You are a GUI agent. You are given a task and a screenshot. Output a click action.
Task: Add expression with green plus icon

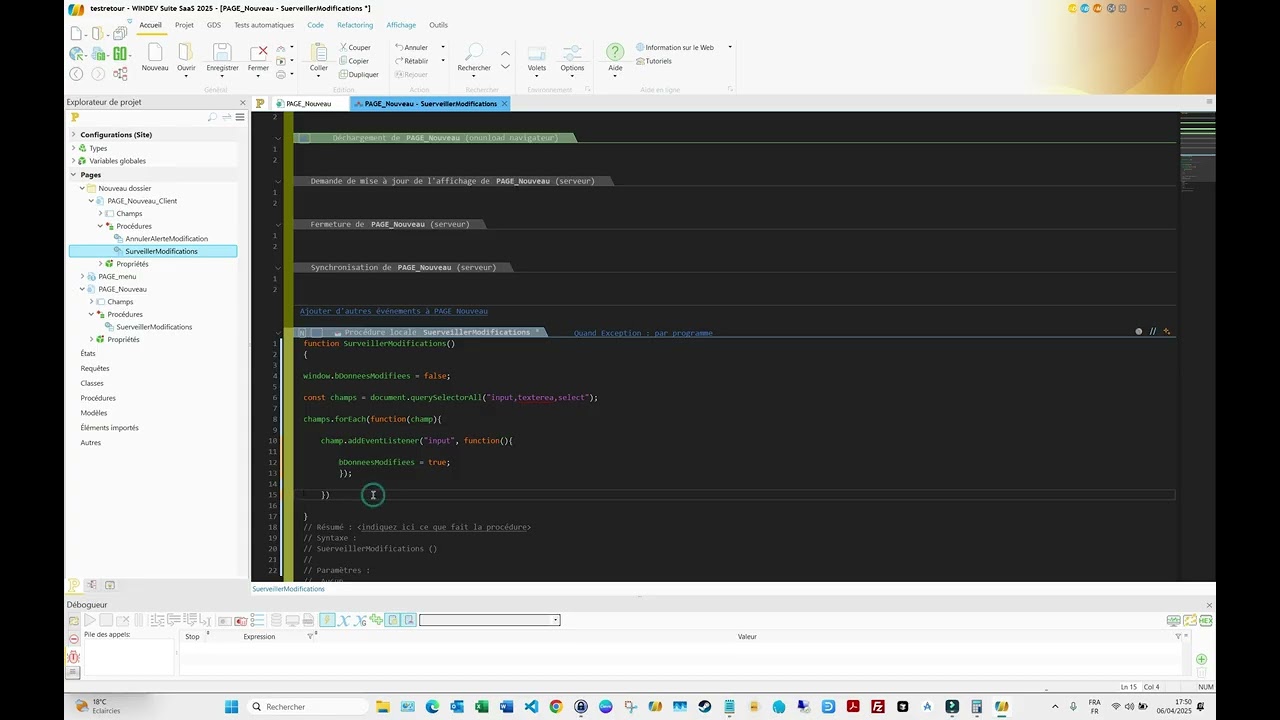[x=1201, y=659]
